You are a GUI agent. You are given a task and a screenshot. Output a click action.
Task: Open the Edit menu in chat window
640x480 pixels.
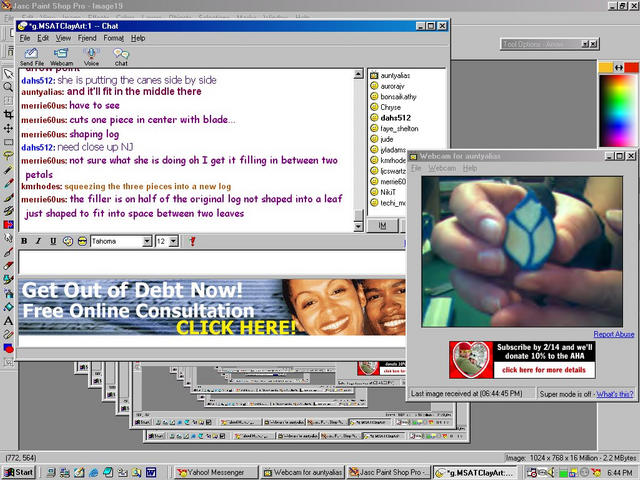(43, 38)
